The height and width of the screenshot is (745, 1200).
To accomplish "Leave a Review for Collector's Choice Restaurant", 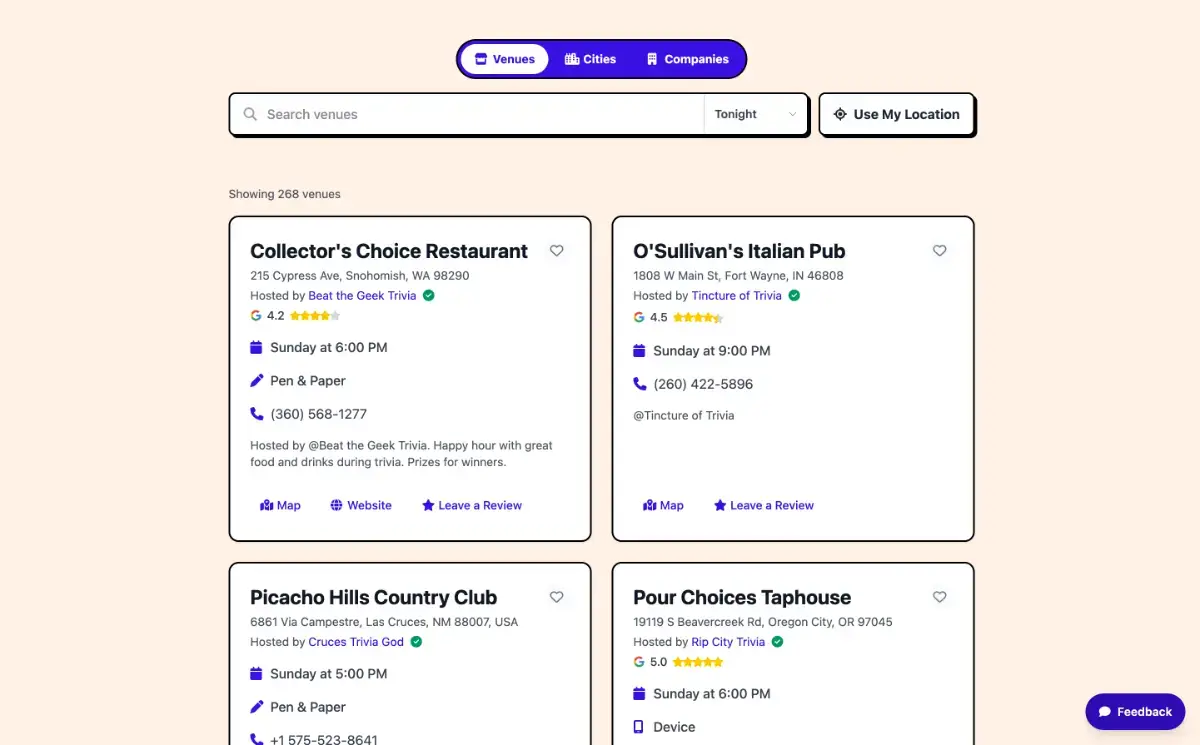I will pyautogui.click(x=472, y=505).
